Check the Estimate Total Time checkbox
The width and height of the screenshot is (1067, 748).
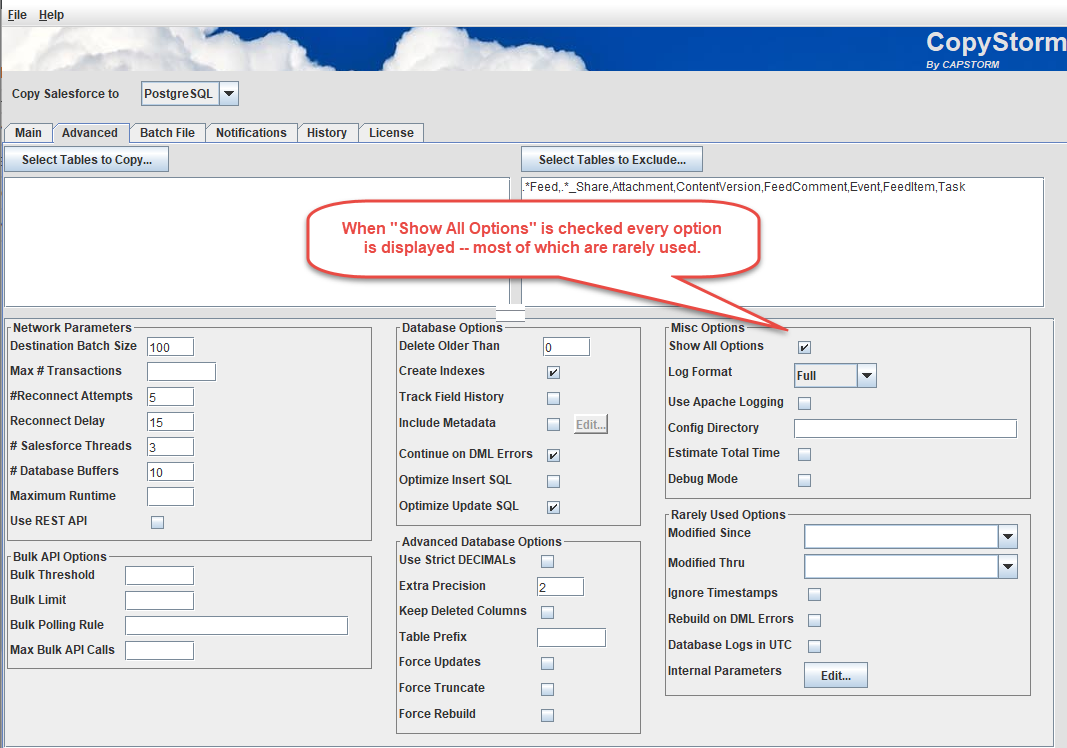coord(804,454)
